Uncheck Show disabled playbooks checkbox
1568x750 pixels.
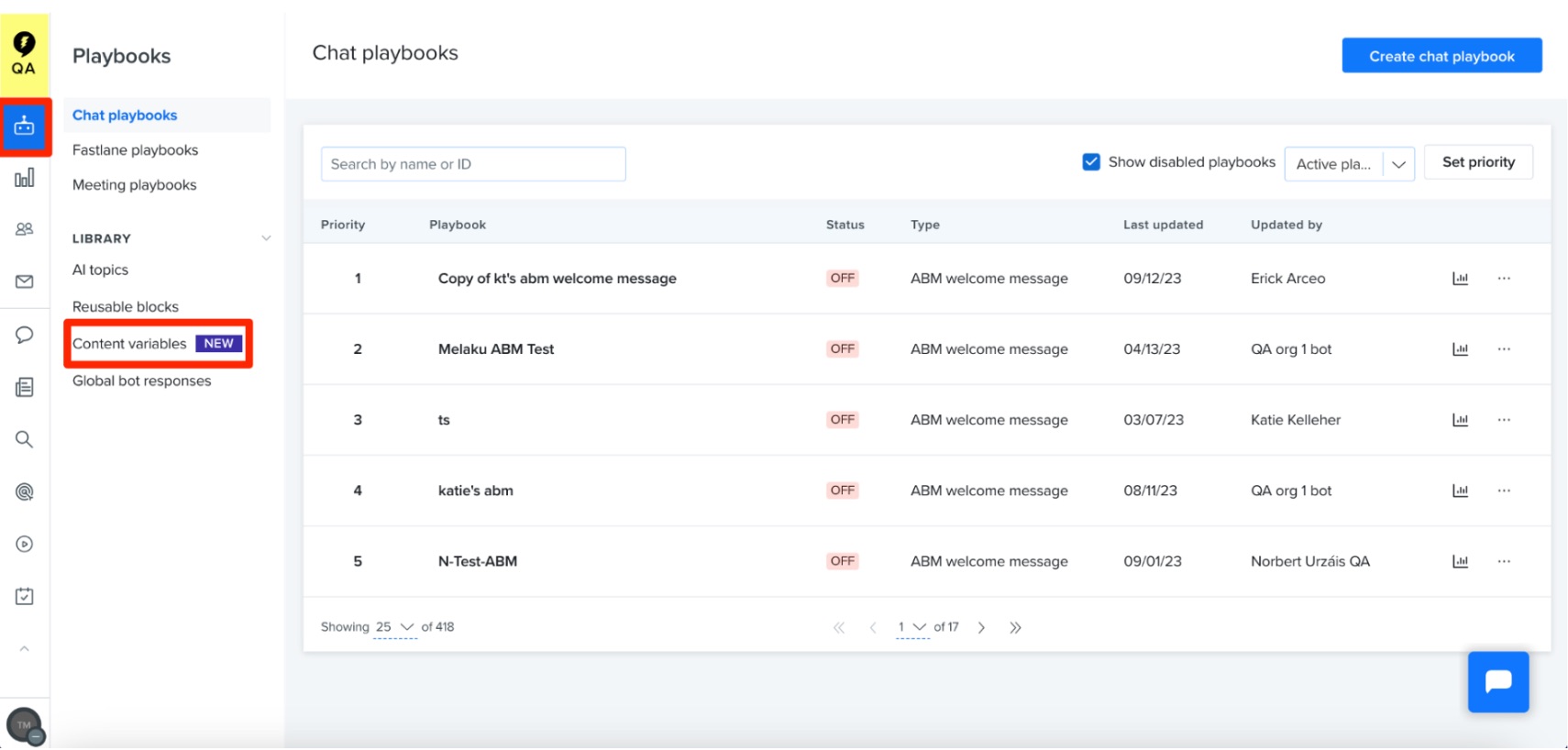pyautogui.click(x=1091, y=162)
